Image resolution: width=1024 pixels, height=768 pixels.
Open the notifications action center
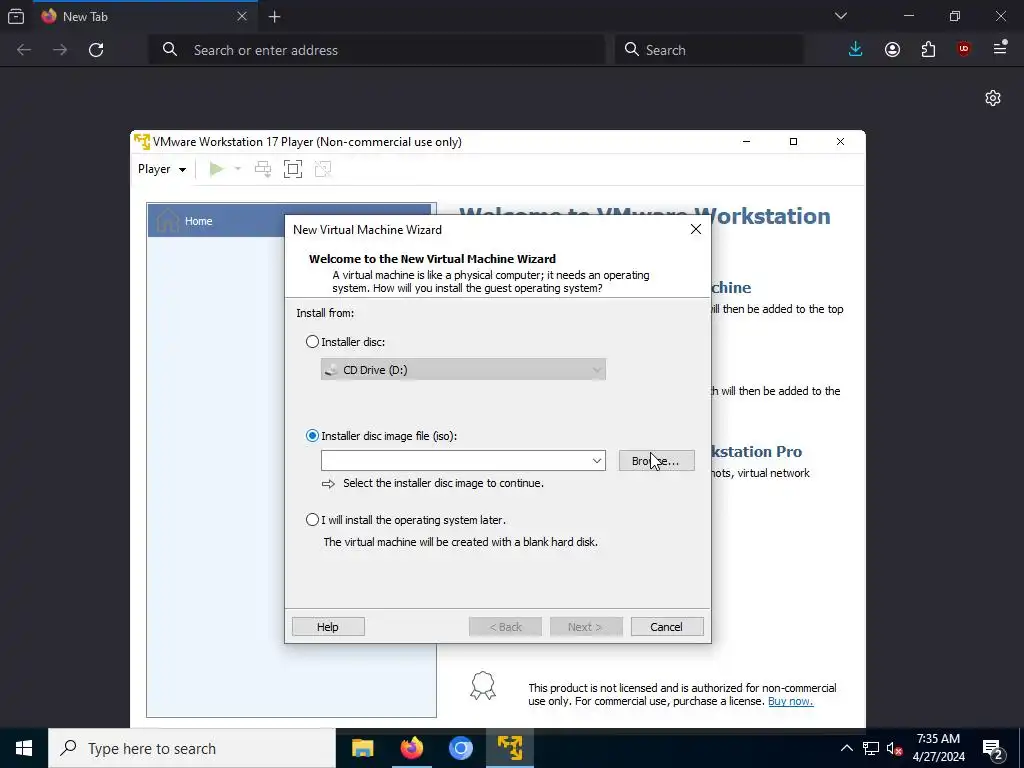(x=993, y=748)
